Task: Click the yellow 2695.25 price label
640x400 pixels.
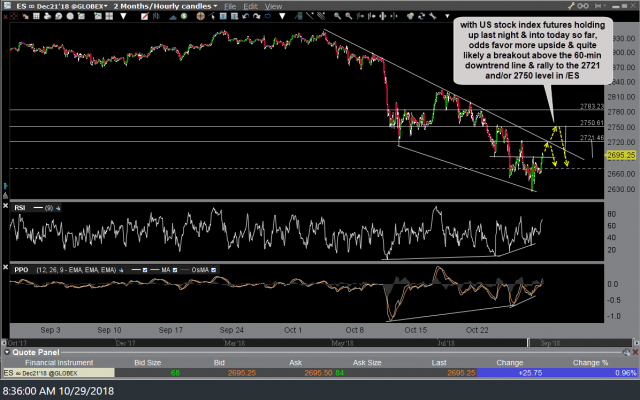Action: [x=621, y=155]
